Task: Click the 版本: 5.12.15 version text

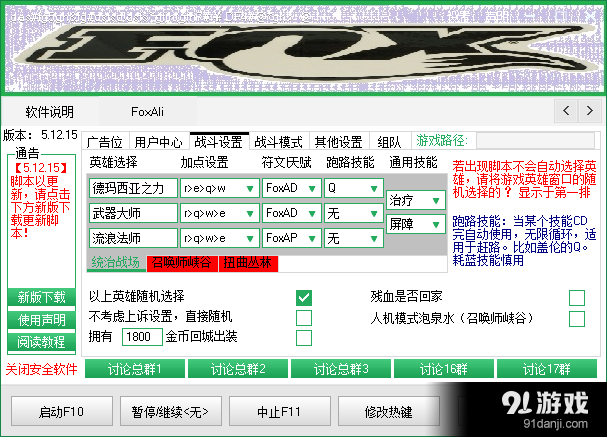Action: click(x=40, y=135)
